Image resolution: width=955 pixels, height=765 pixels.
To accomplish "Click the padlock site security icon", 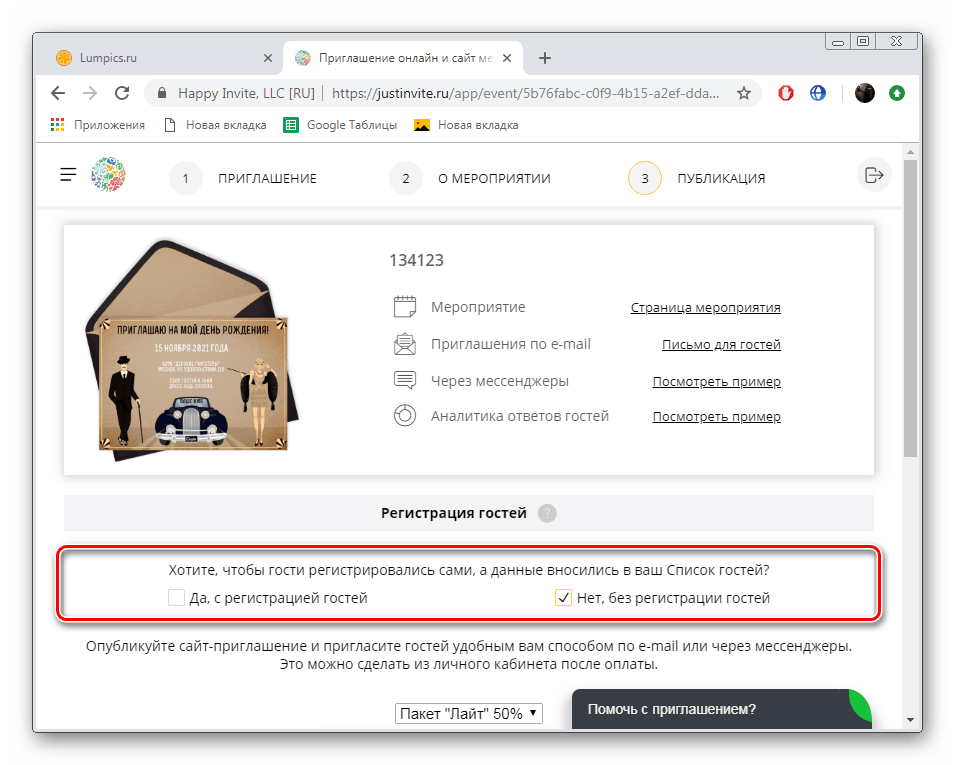I will click(161, 93).
